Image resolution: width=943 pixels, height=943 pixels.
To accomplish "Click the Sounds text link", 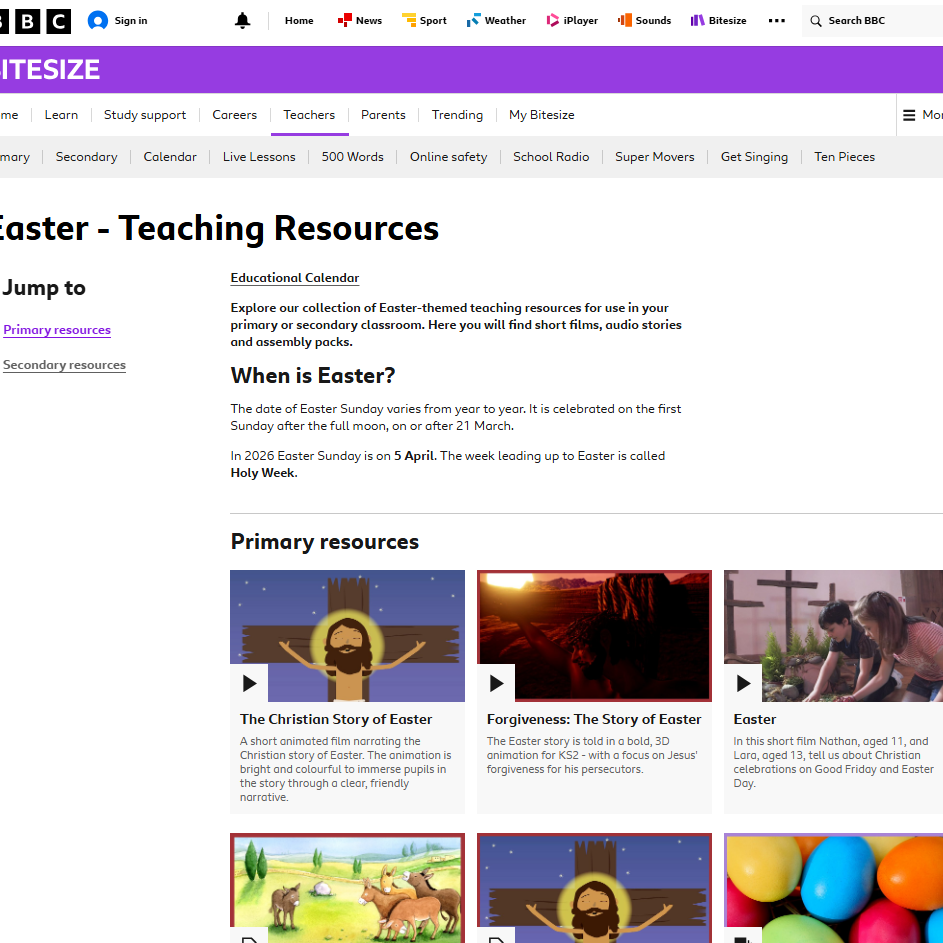I will pyautogui.click(x=653, y=20).
